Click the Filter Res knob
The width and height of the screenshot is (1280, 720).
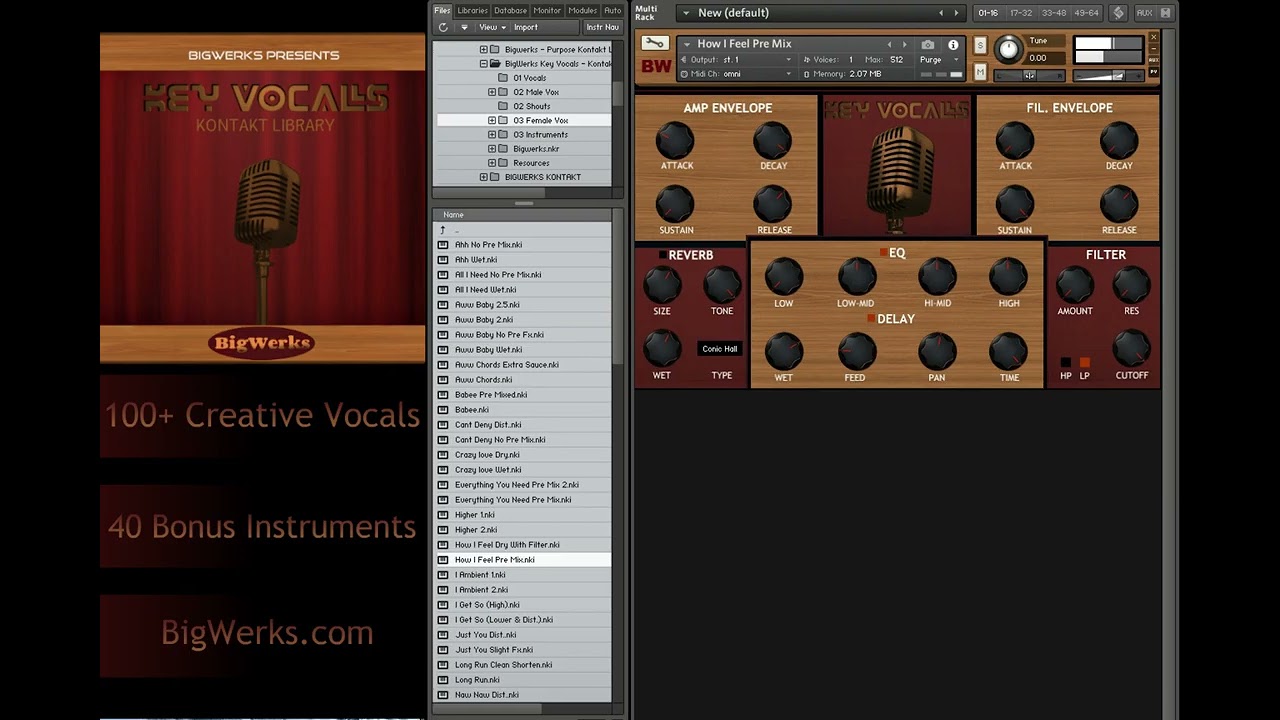tap(1132, 286)
